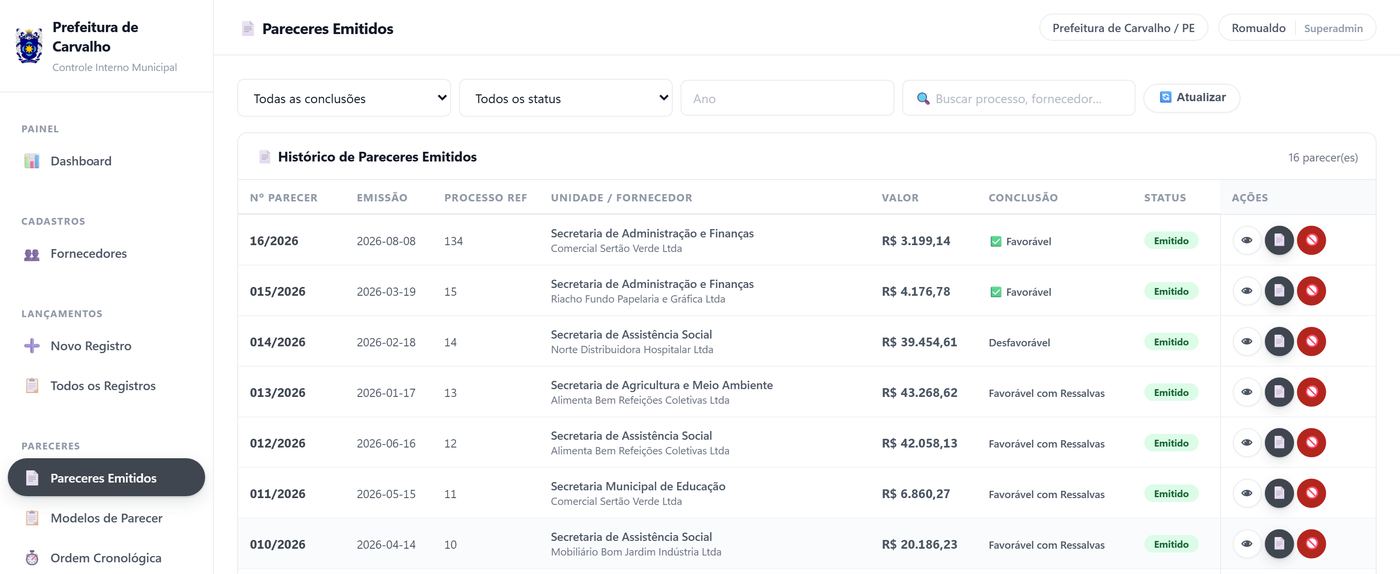Cancel parecer 16/2026 with red icon
1400x574 pixels.
[x=1311, y=240]
